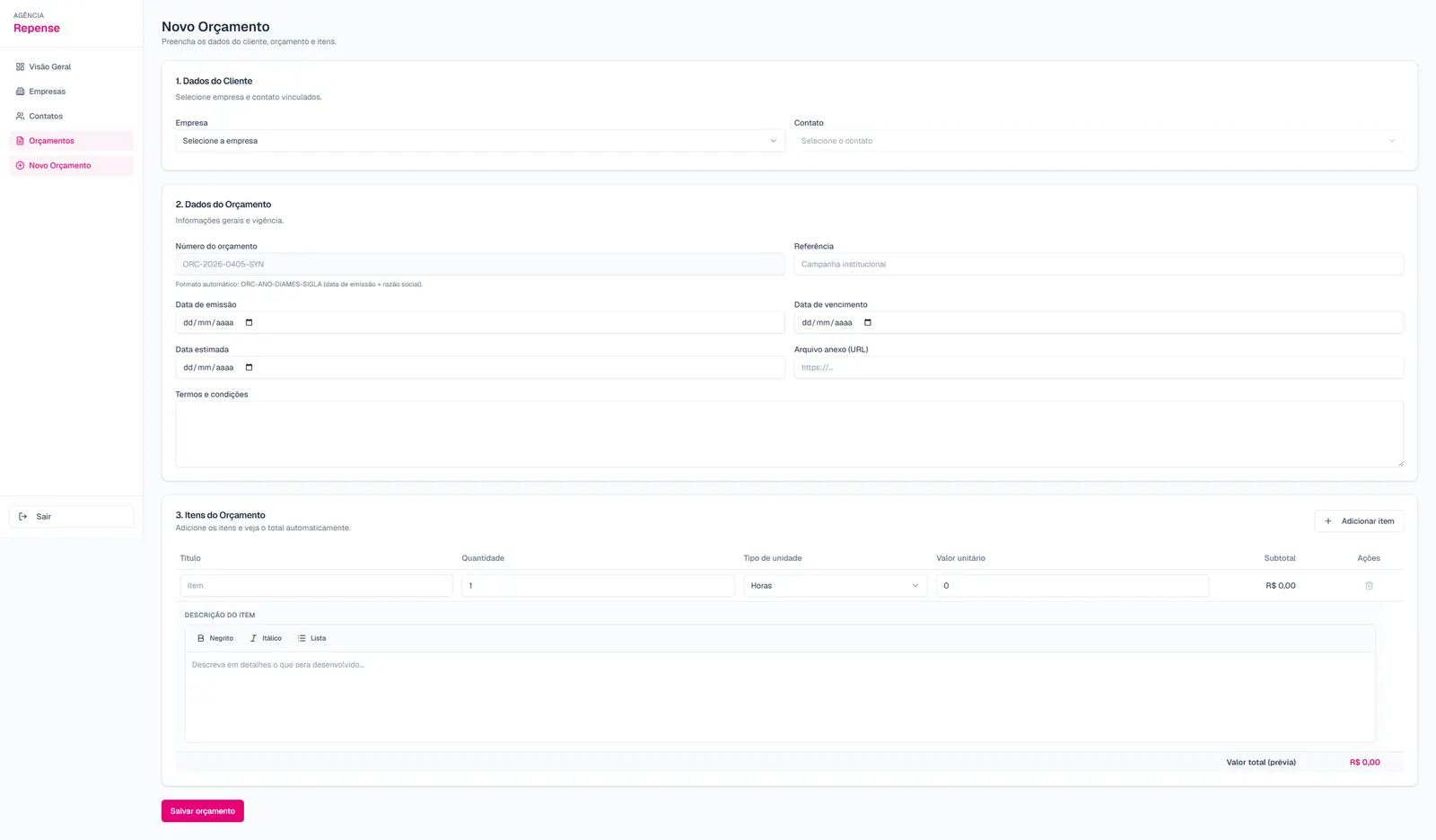The height and width of the screenshot is (840, 1436).
Task: Open calendar picker for Data de vencimento
Action: (868, 322)
